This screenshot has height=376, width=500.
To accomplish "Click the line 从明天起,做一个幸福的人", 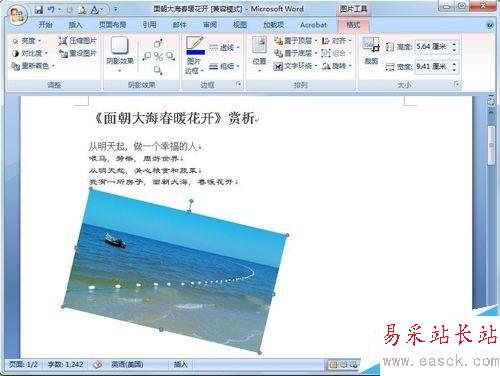I will tap(143, 146).
